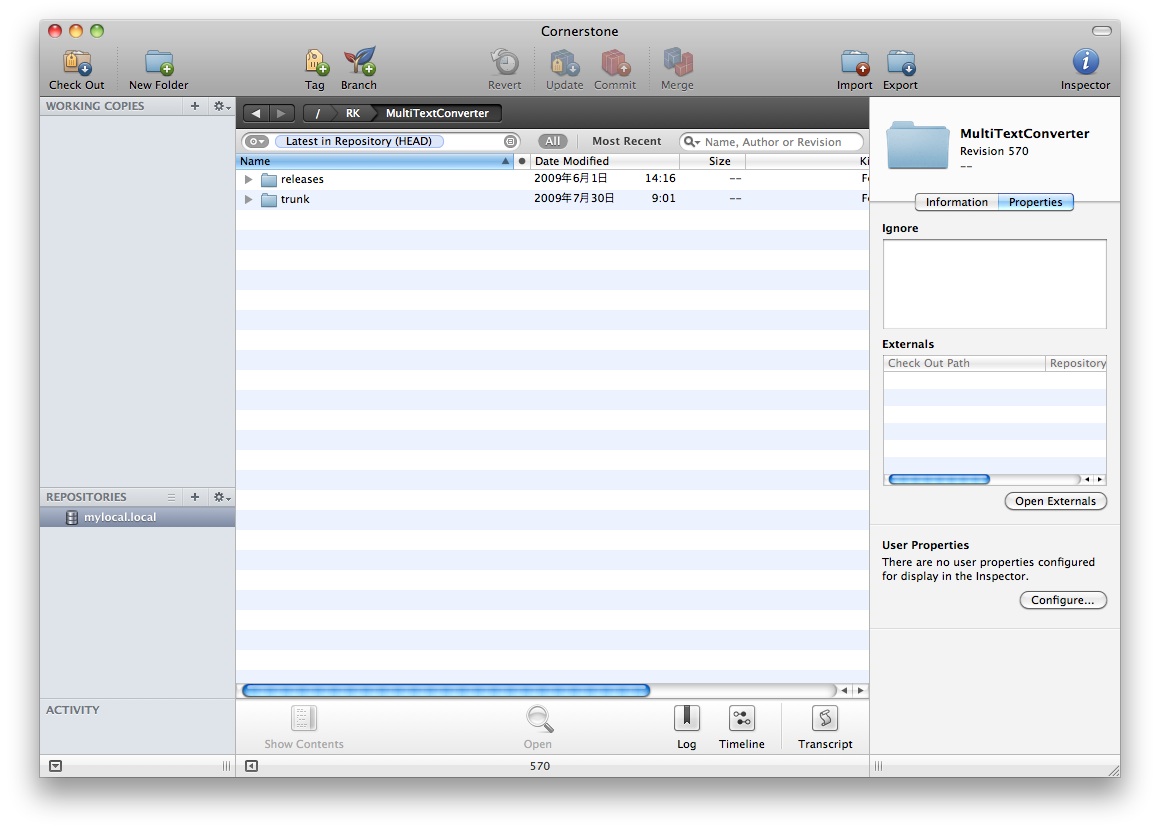Click the Ignore text area
The height and width of the screenshot is (837, 1160).
click(x=994, y=284)
